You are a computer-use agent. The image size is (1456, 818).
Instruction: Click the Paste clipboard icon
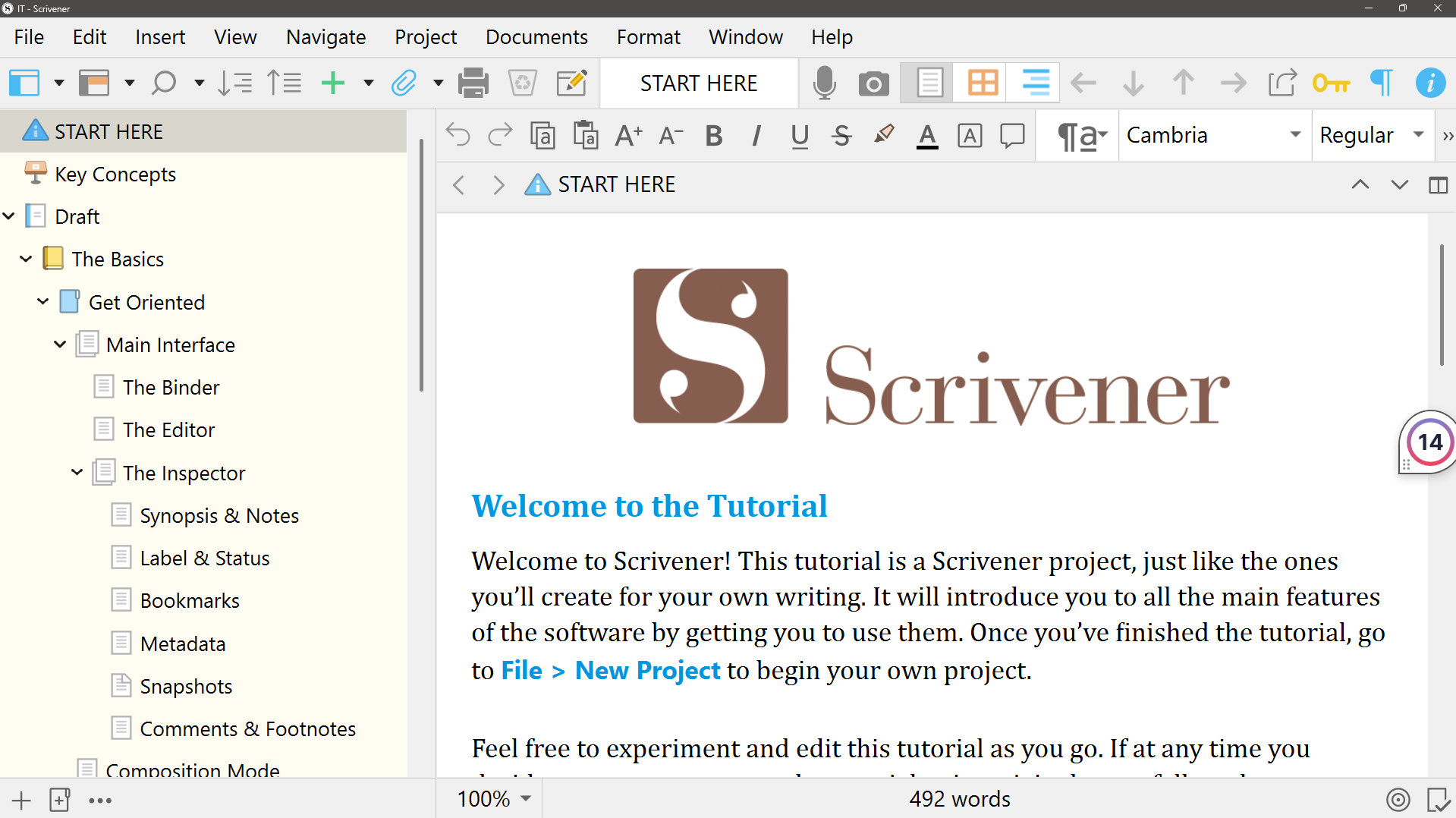coord(585,135)
